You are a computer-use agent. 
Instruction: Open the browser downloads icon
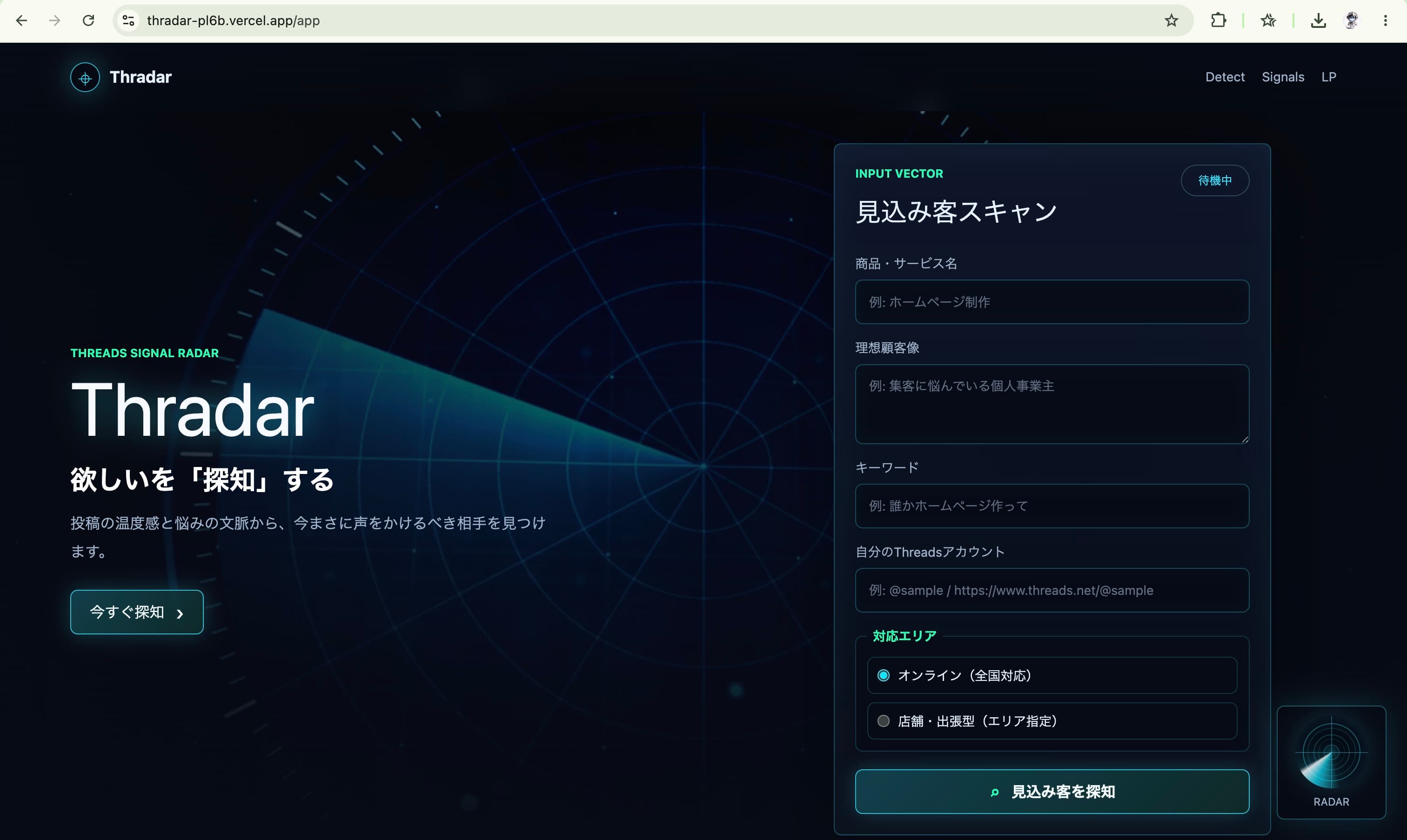[1318, 21]
